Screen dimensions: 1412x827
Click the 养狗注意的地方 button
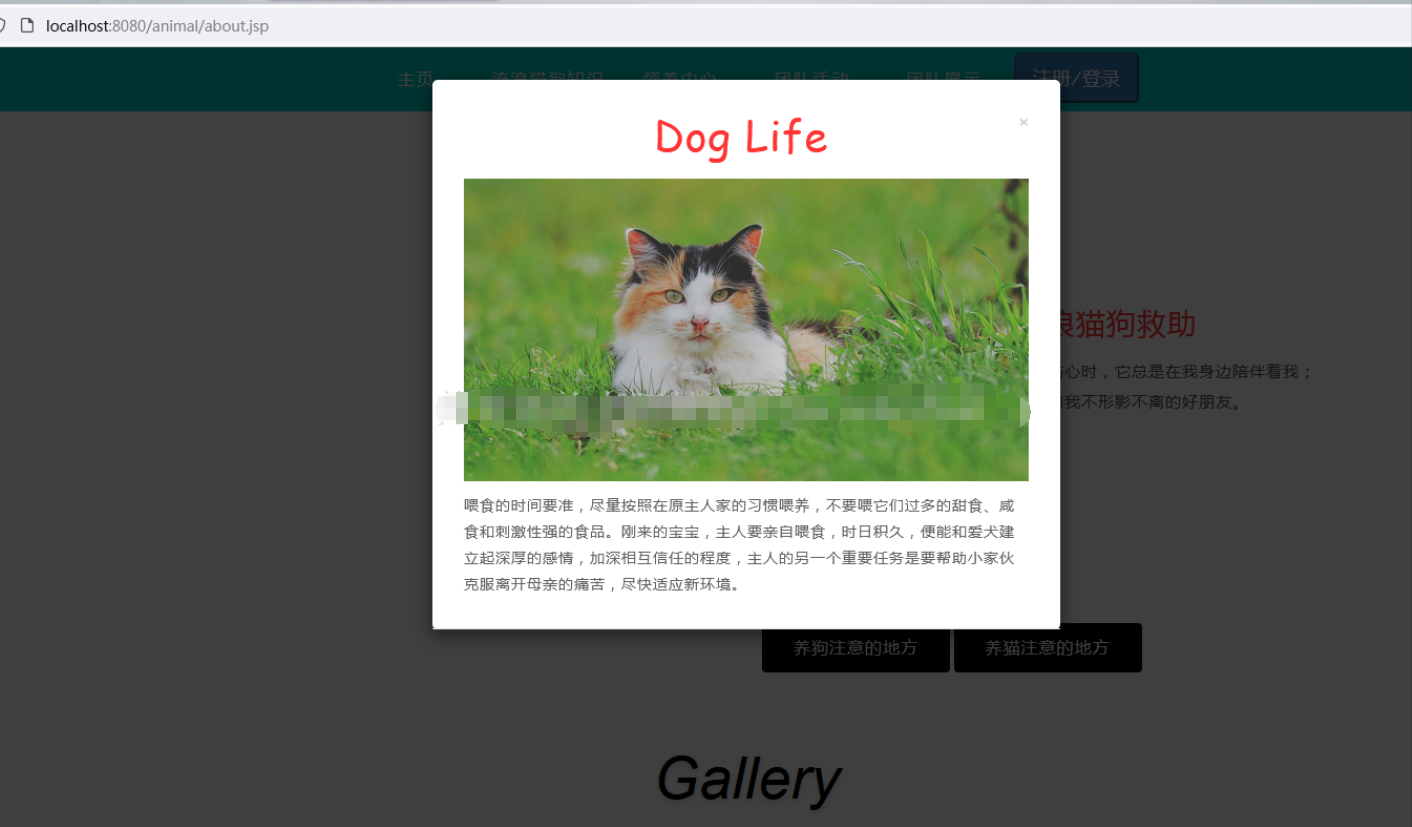(855, 648)
